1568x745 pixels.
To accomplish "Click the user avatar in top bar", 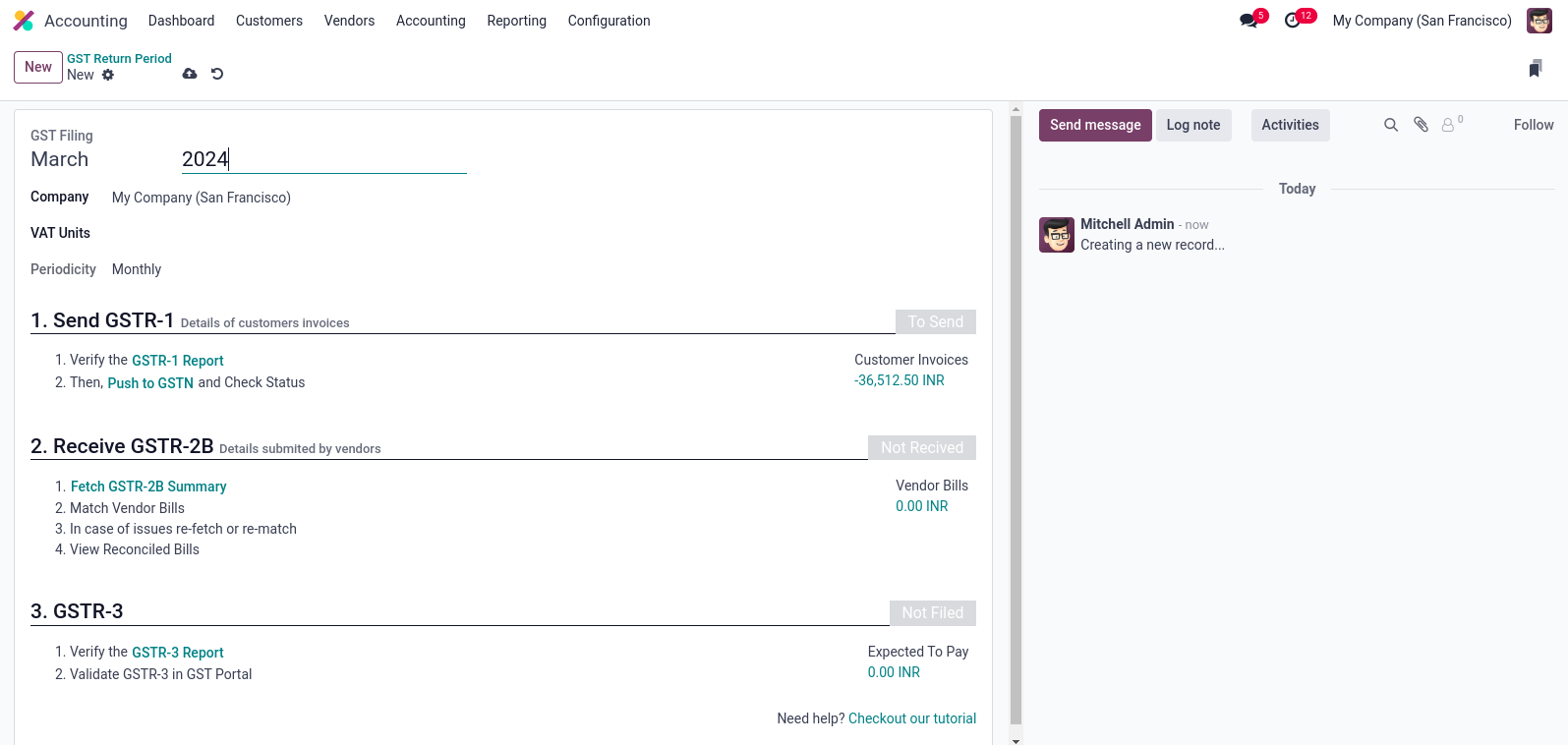I will 1539,21.
